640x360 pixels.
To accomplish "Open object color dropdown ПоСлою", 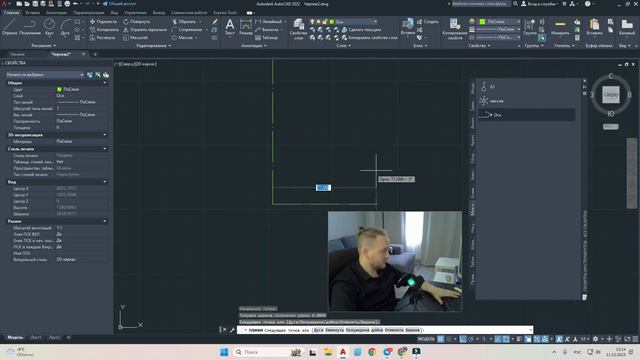I will [501, 22].
